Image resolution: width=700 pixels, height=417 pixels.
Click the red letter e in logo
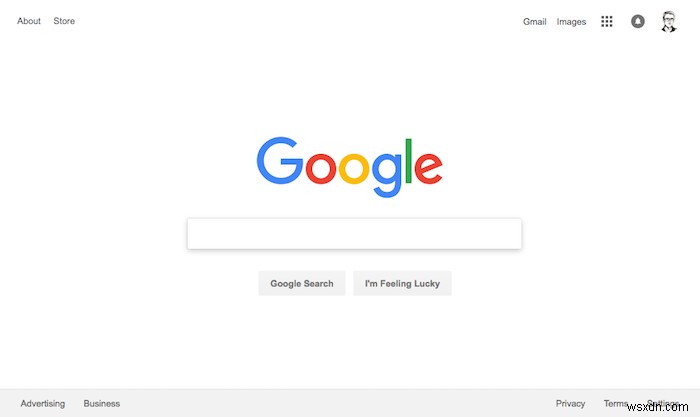(428, 168)
